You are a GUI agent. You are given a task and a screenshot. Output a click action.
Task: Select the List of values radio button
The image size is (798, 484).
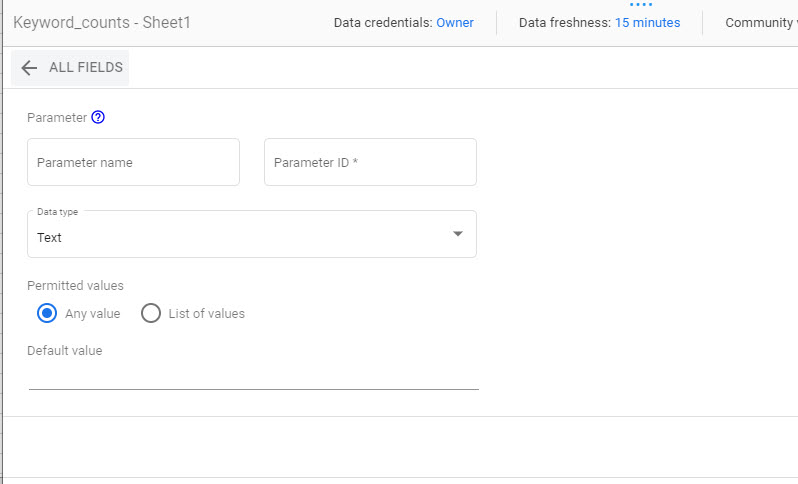pos(151,314)
